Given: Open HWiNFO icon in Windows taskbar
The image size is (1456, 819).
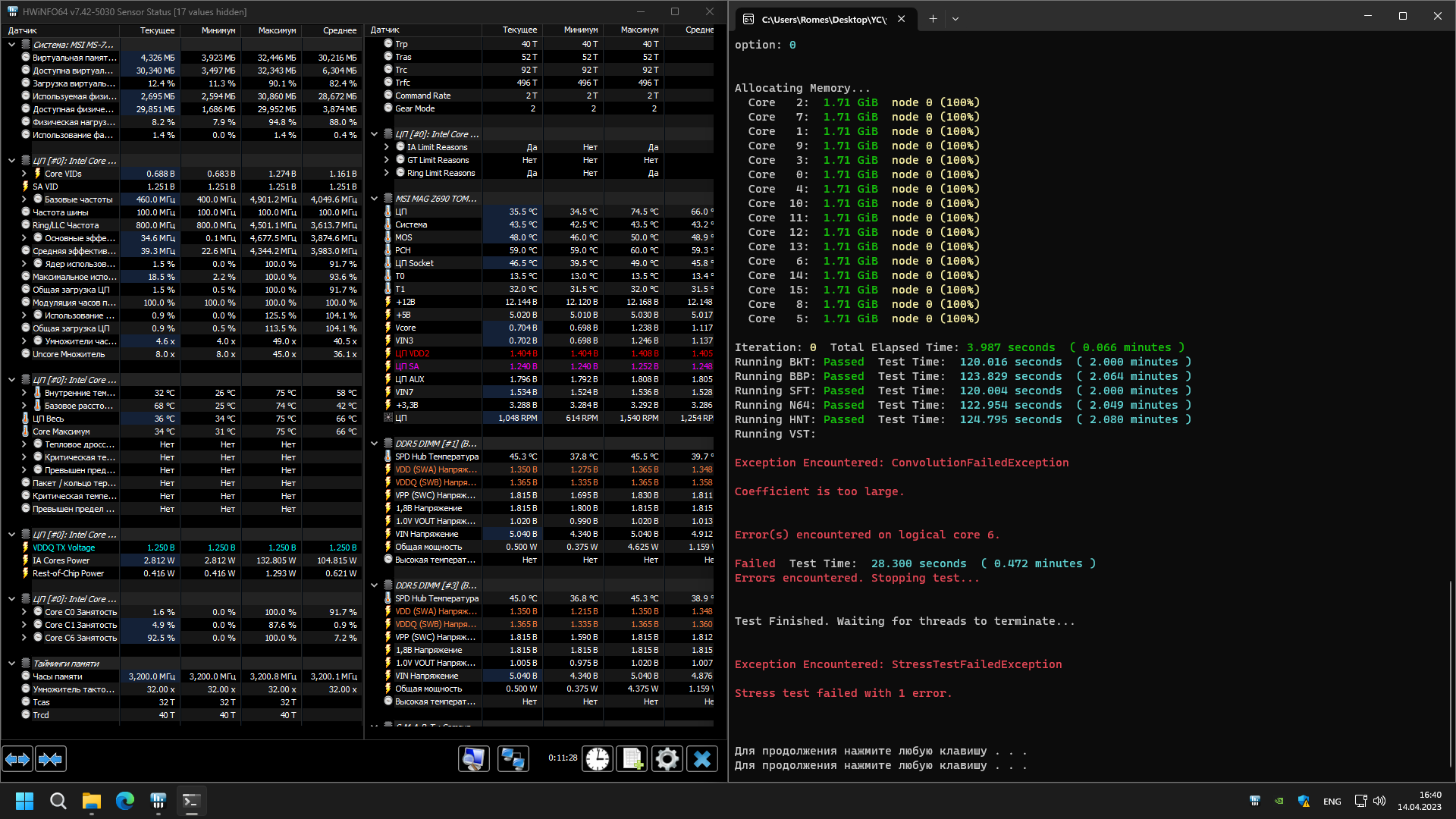Looking at the screenshot, I should (x=158, y=801).
